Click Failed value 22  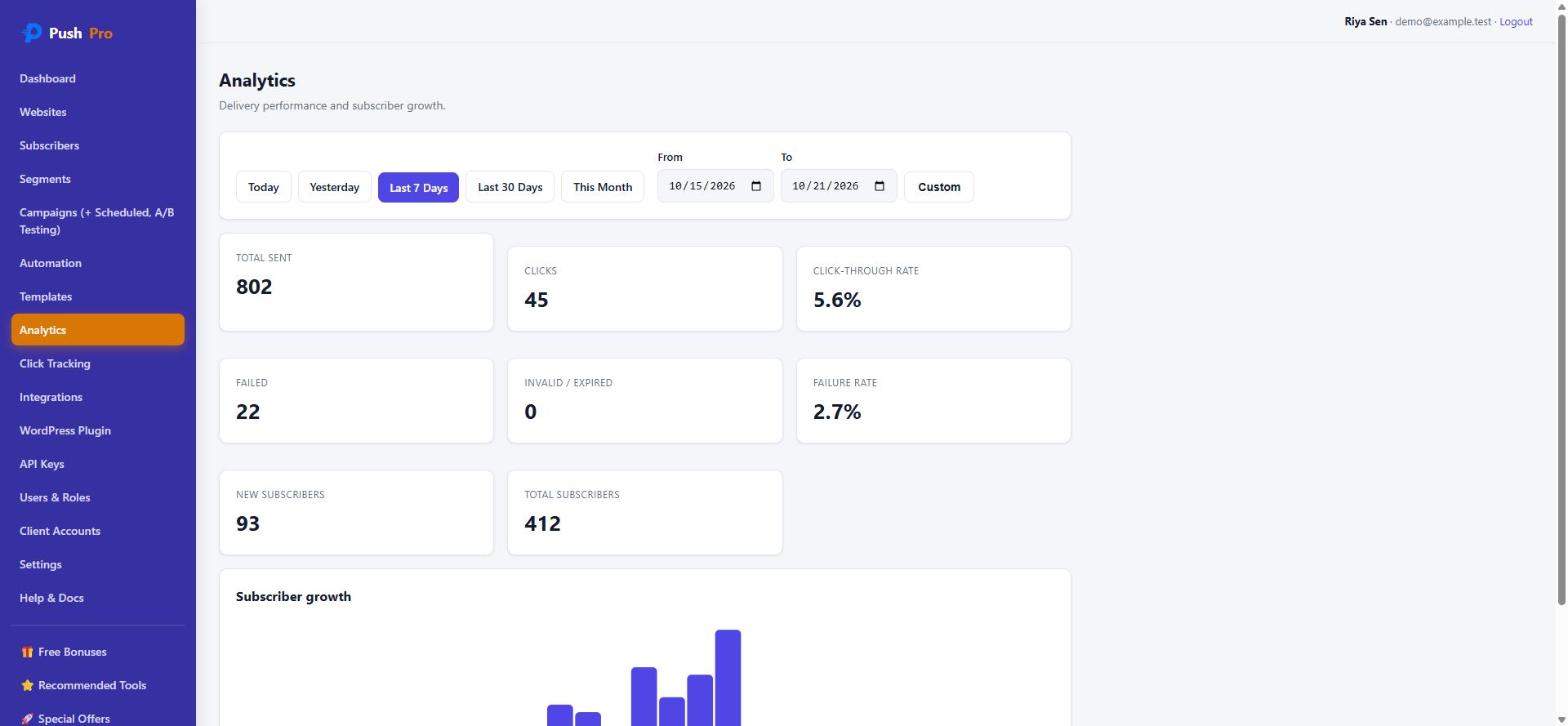[248, 412]
